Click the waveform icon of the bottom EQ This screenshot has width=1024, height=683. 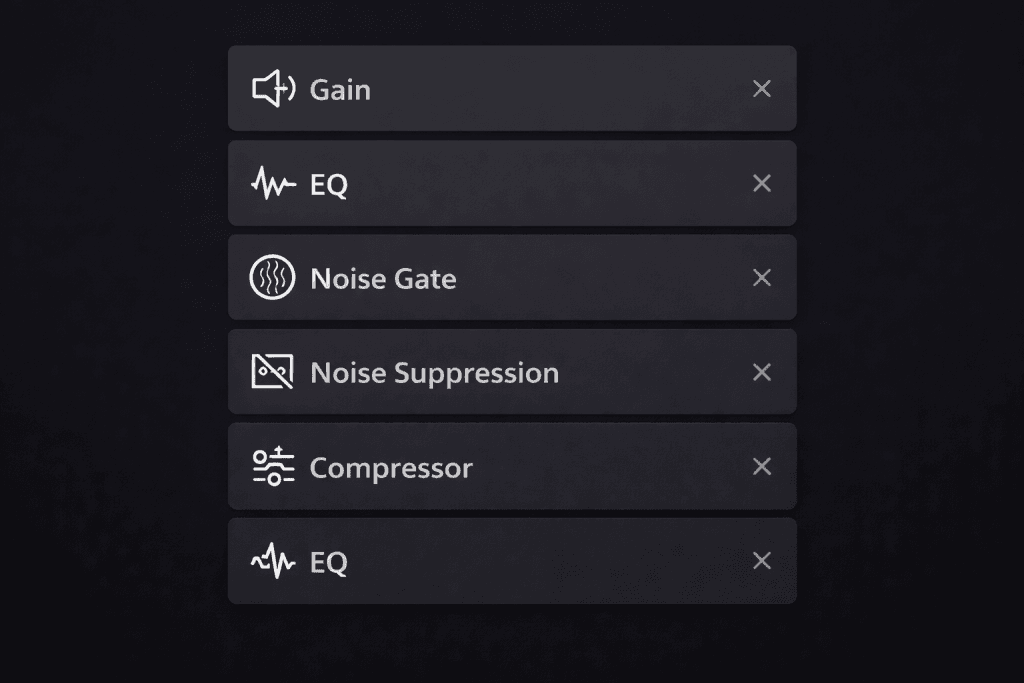click(x=273, y=562)
